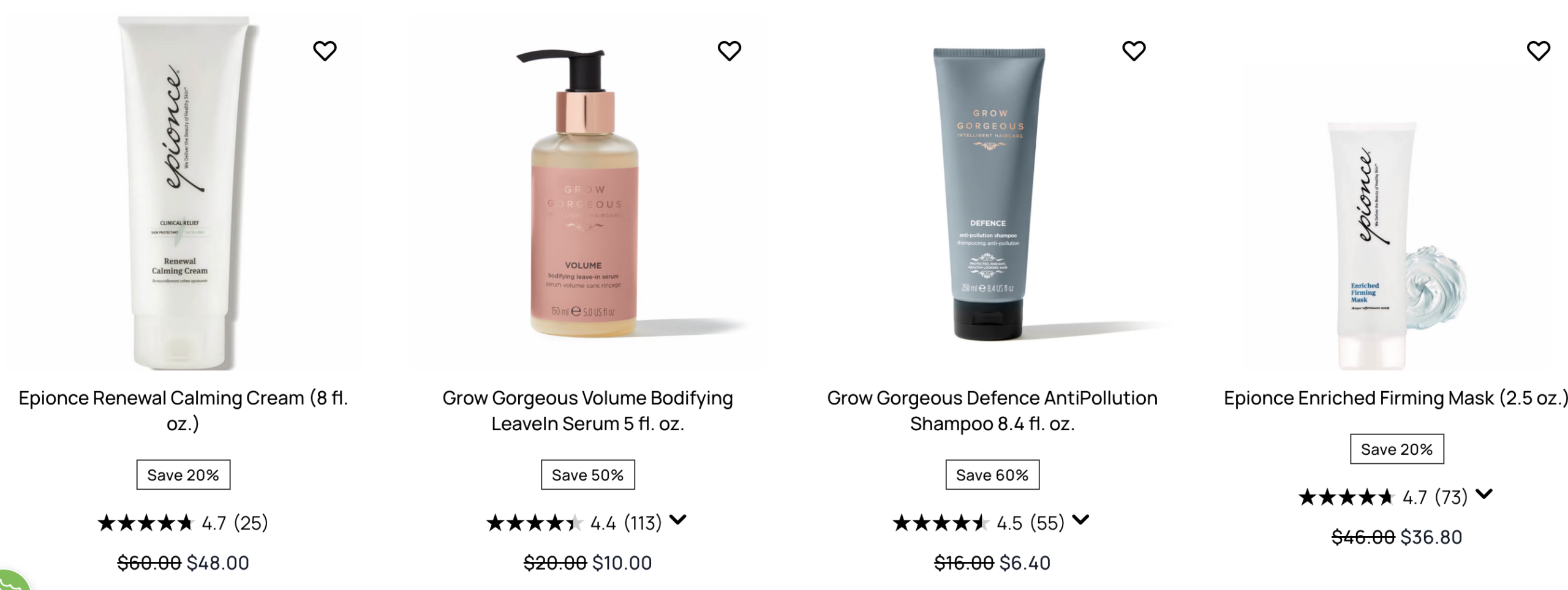1568x590 pixels.
Task: Save Defence AntiPollution Shampoo to wishlist
Action: (x=1133, y=51)
